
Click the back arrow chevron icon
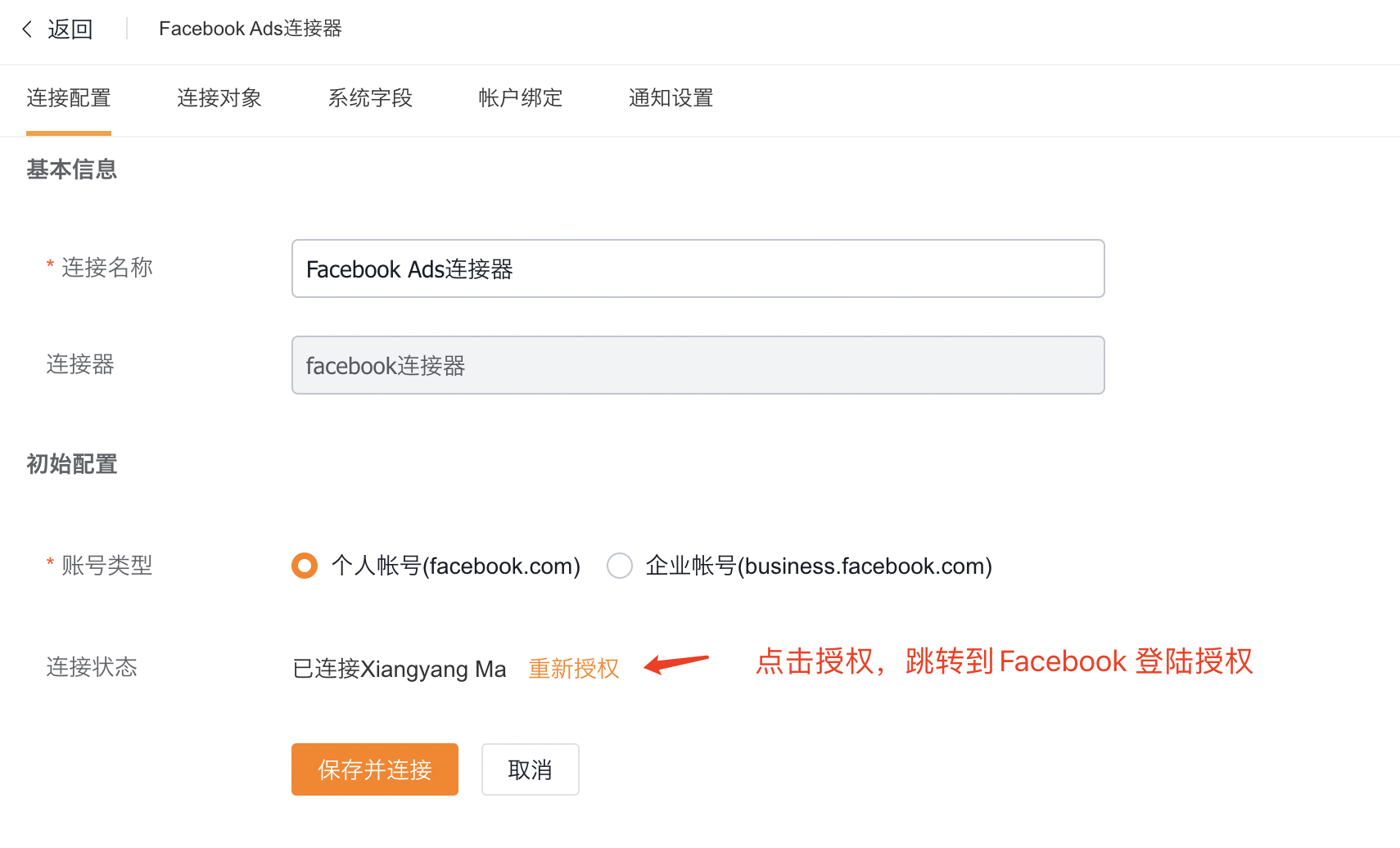click(27, 29)
